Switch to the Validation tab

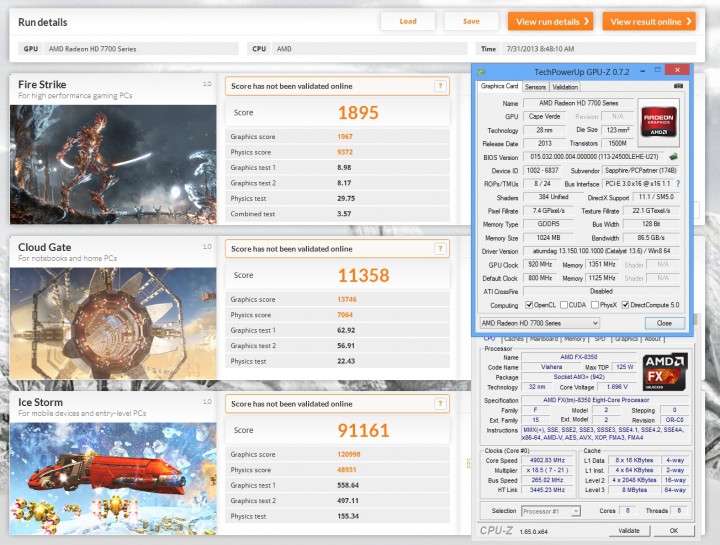click(565, 87)
